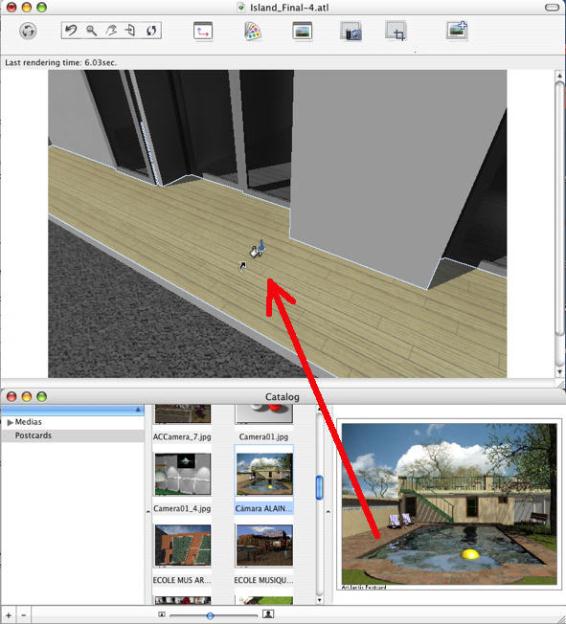Open the landscape image view icon
This screenshot has width=566, height=624.
[x=302, y=31]
